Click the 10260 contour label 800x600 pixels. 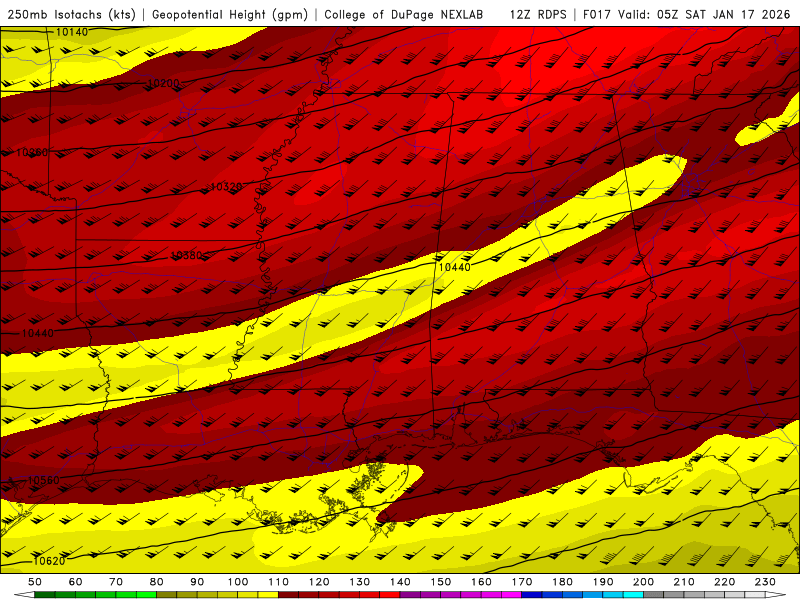pos(32,152)
